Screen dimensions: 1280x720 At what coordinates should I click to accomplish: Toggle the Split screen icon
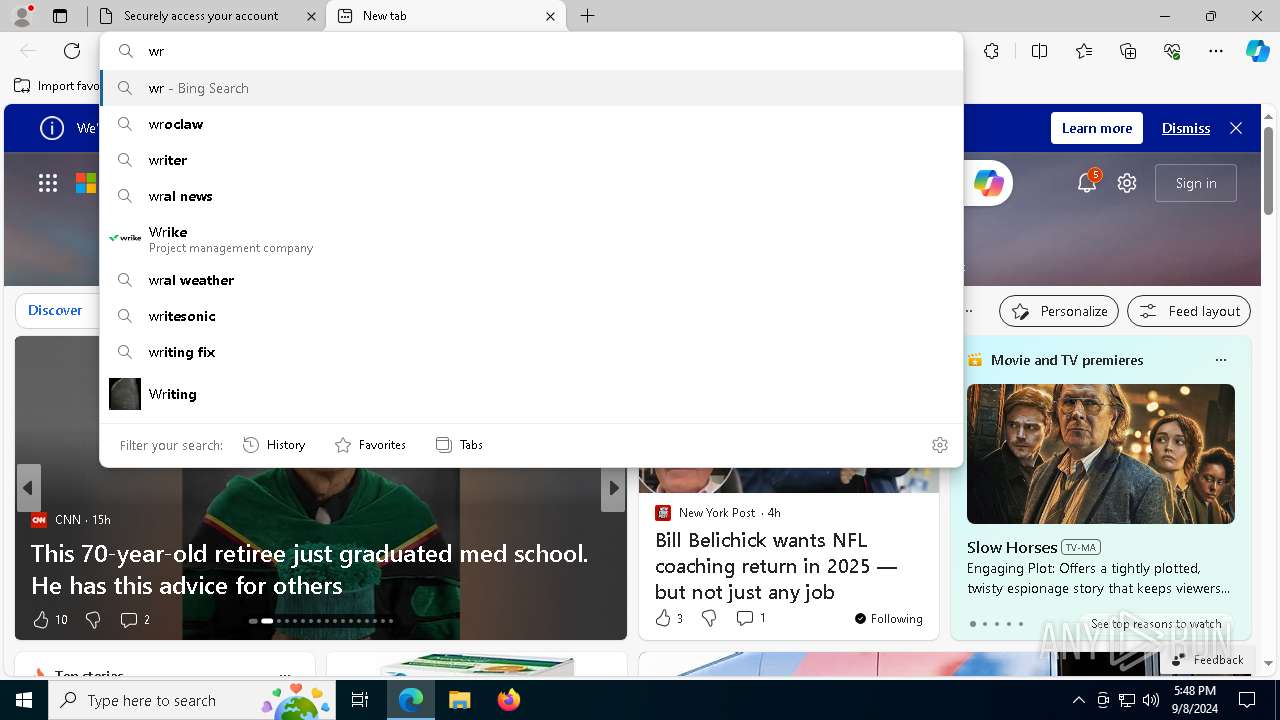[1039, 51]
